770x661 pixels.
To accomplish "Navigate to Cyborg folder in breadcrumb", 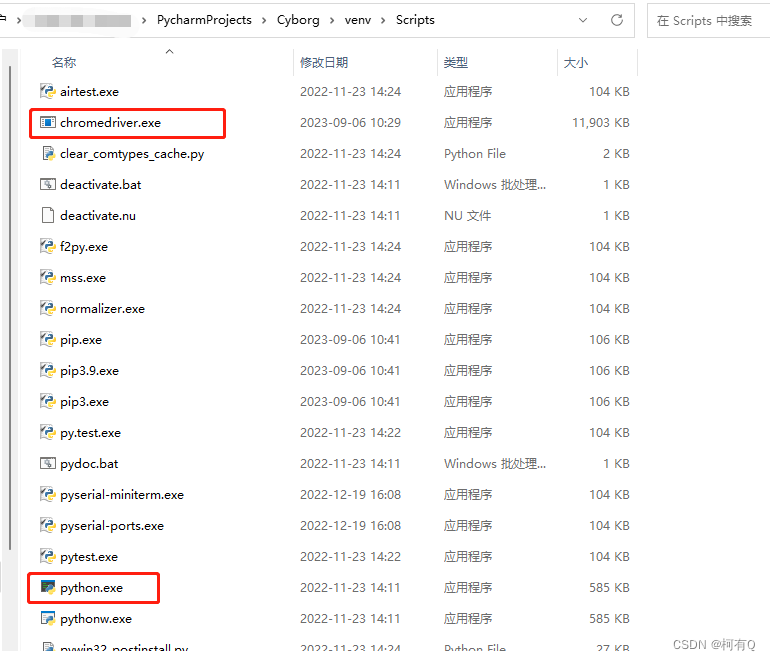I will point(298,20).
